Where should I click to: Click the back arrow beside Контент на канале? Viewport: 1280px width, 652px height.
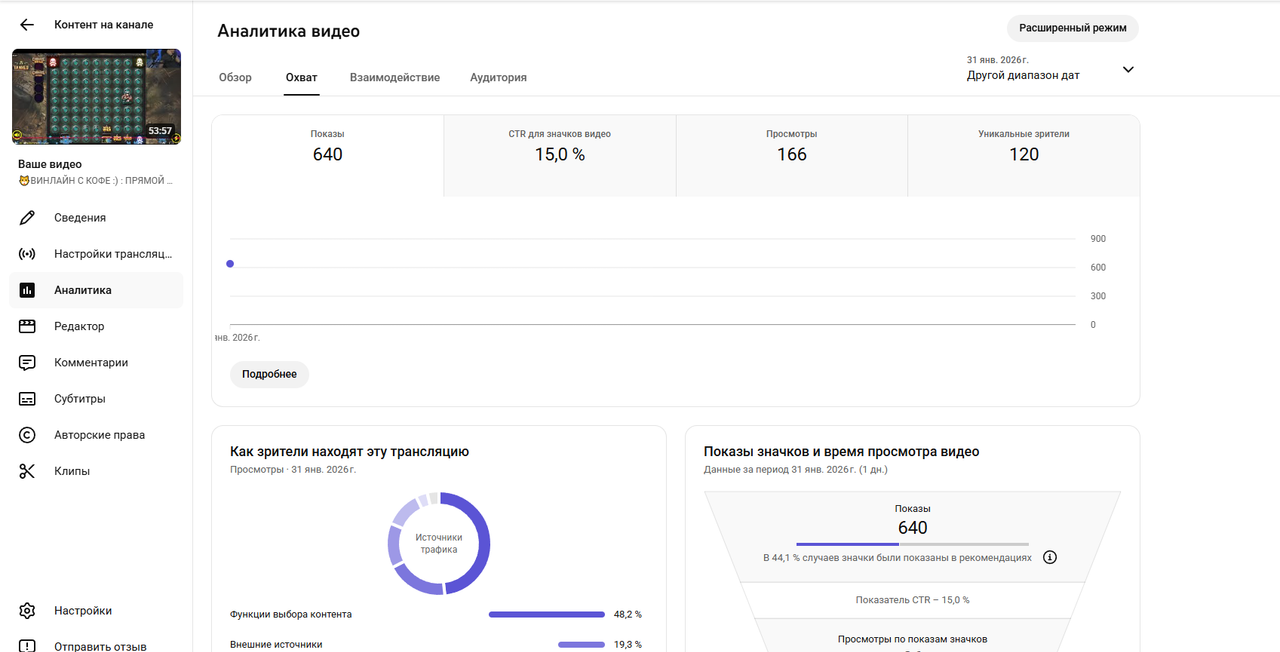27,25
